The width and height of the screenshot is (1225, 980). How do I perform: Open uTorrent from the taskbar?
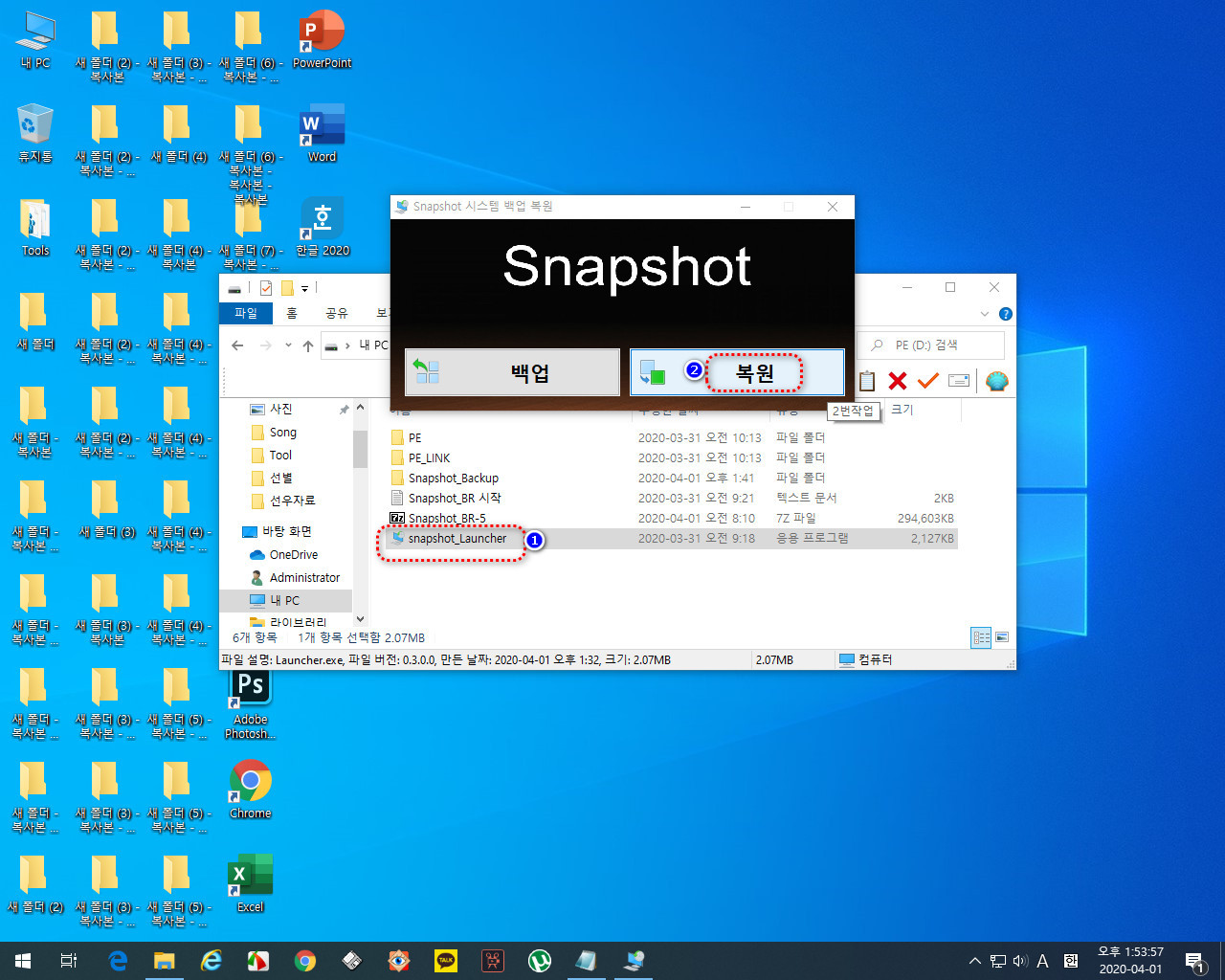coord(540,961)
